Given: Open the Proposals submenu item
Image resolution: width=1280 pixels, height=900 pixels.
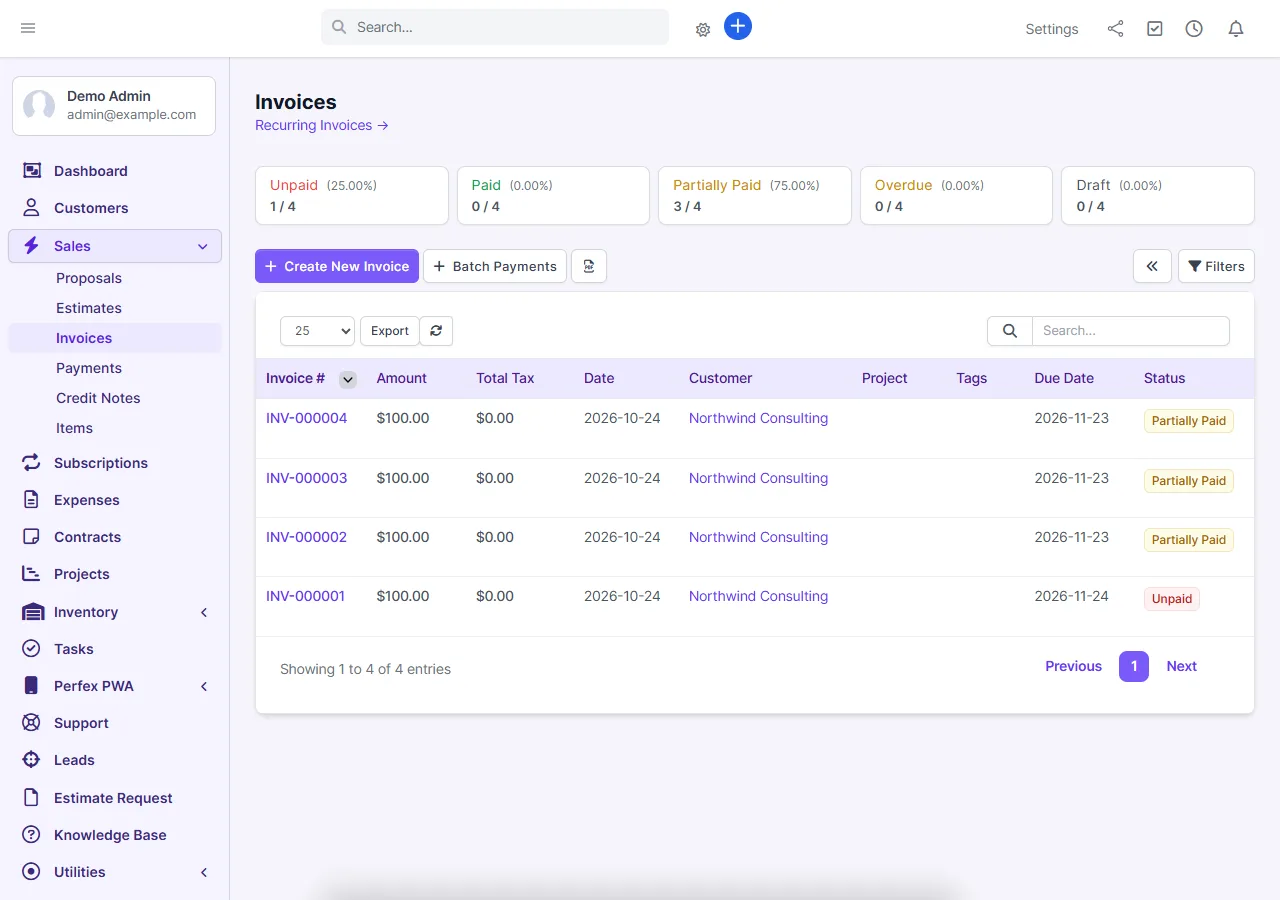Looking at the screenshot, I should pyautogui.click(x=89, y=278).
